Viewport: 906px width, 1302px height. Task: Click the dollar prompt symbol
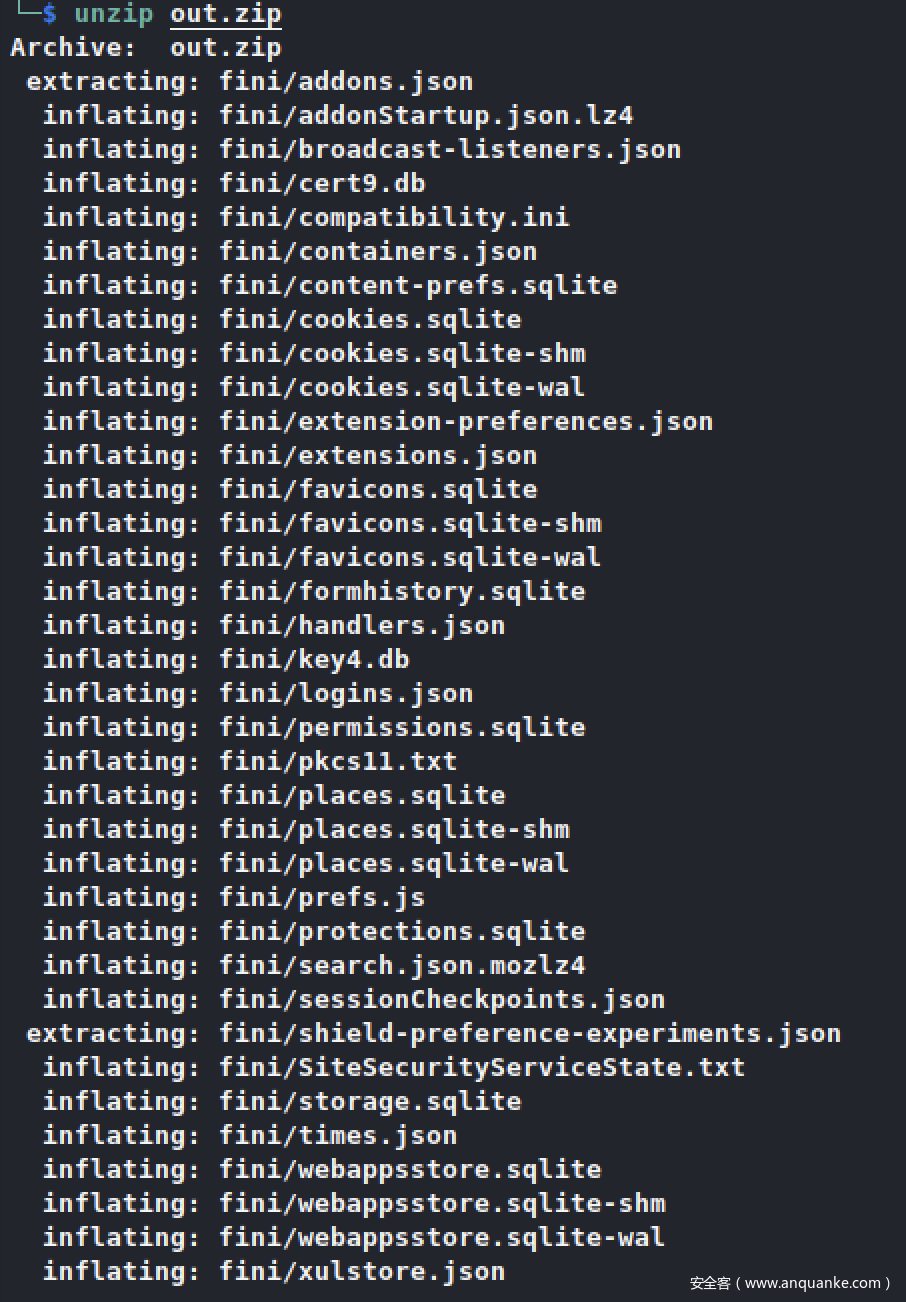point(49,14)
